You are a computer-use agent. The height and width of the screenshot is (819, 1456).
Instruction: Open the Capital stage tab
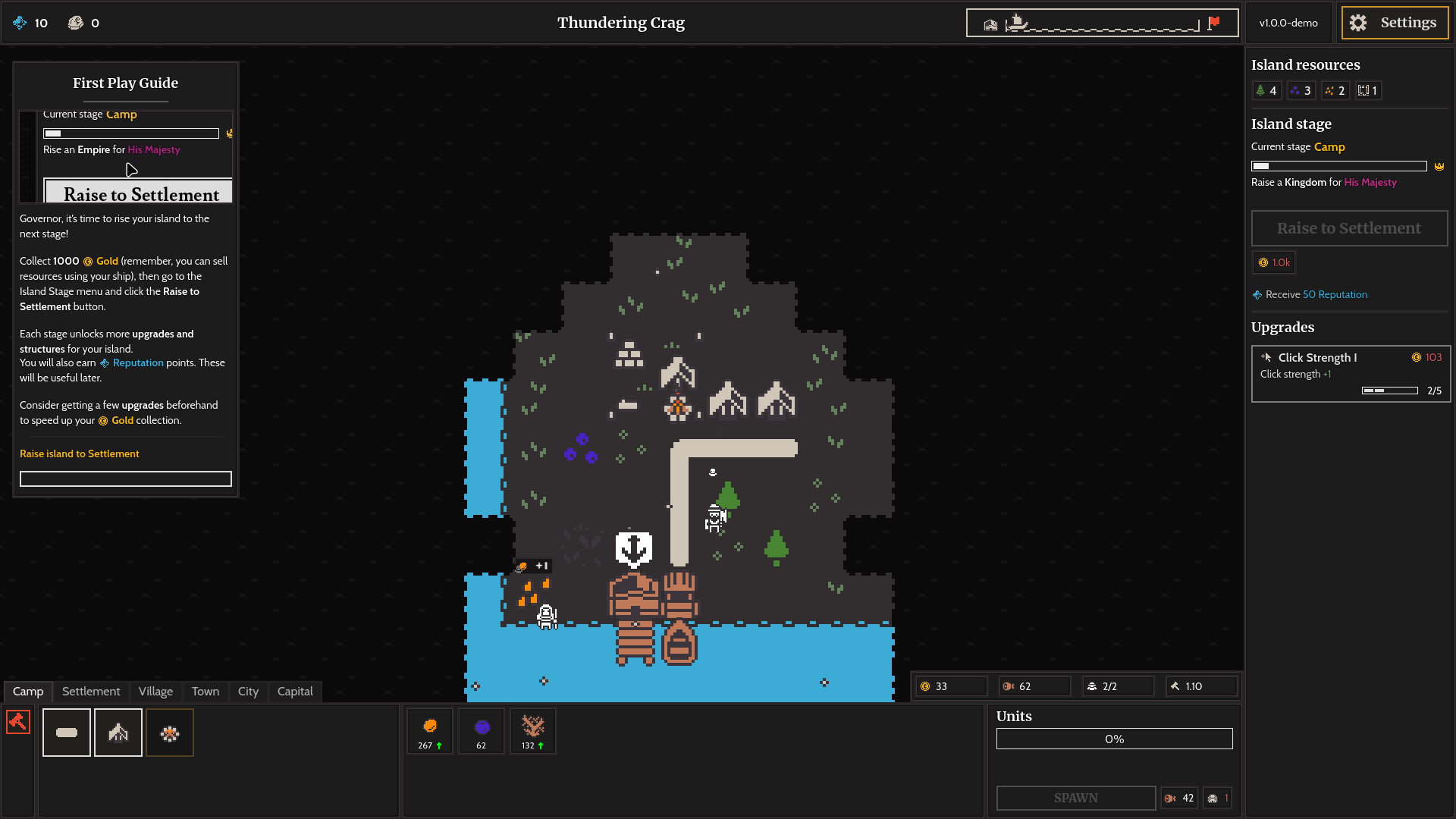coord(295,692)
